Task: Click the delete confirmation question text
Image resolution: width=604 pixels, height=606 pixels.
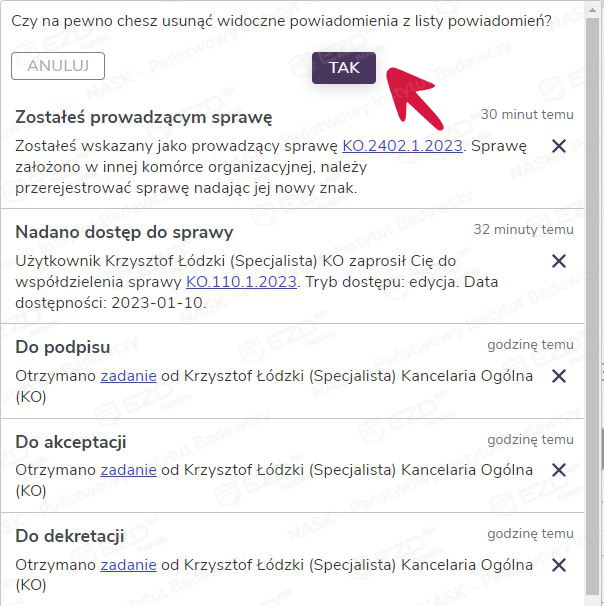Action: (x=281, y=21)
